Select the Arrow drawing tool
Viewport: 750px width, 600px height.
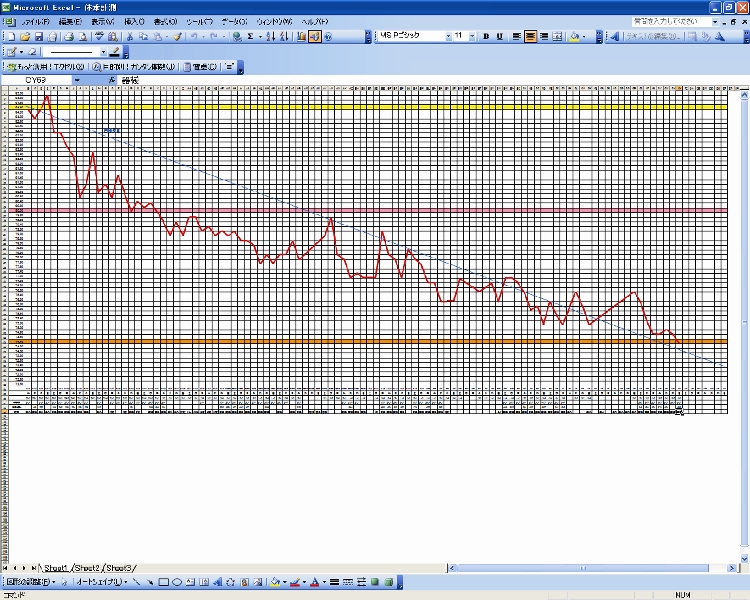[150, 582]
